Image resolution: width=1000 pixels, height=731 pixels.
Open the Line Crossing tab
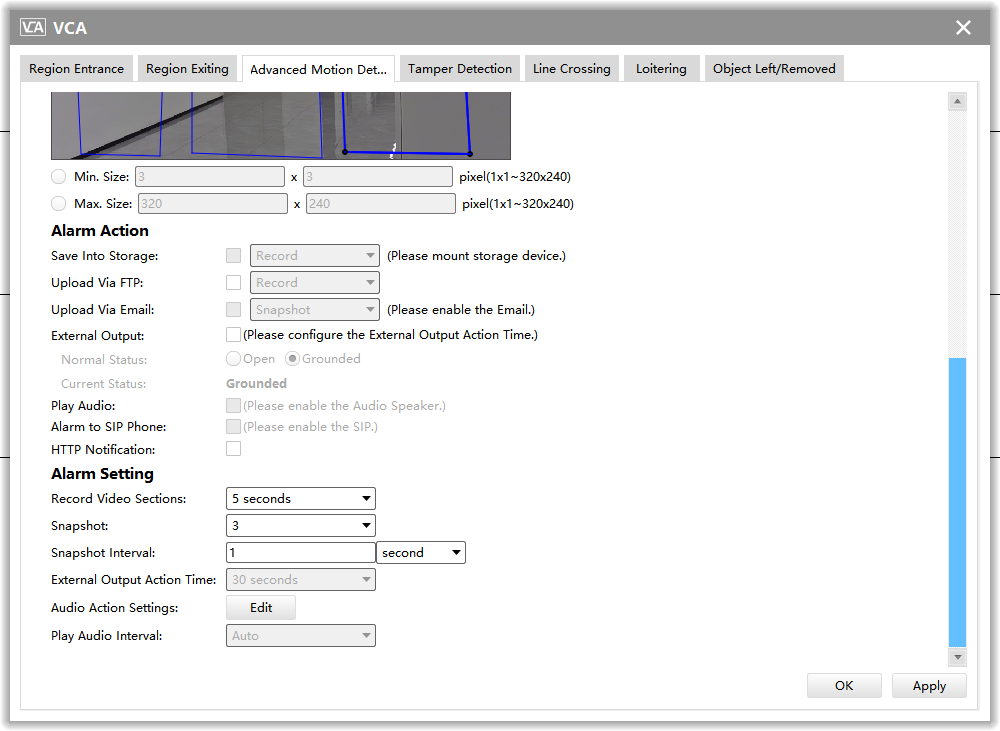(571, 68)
